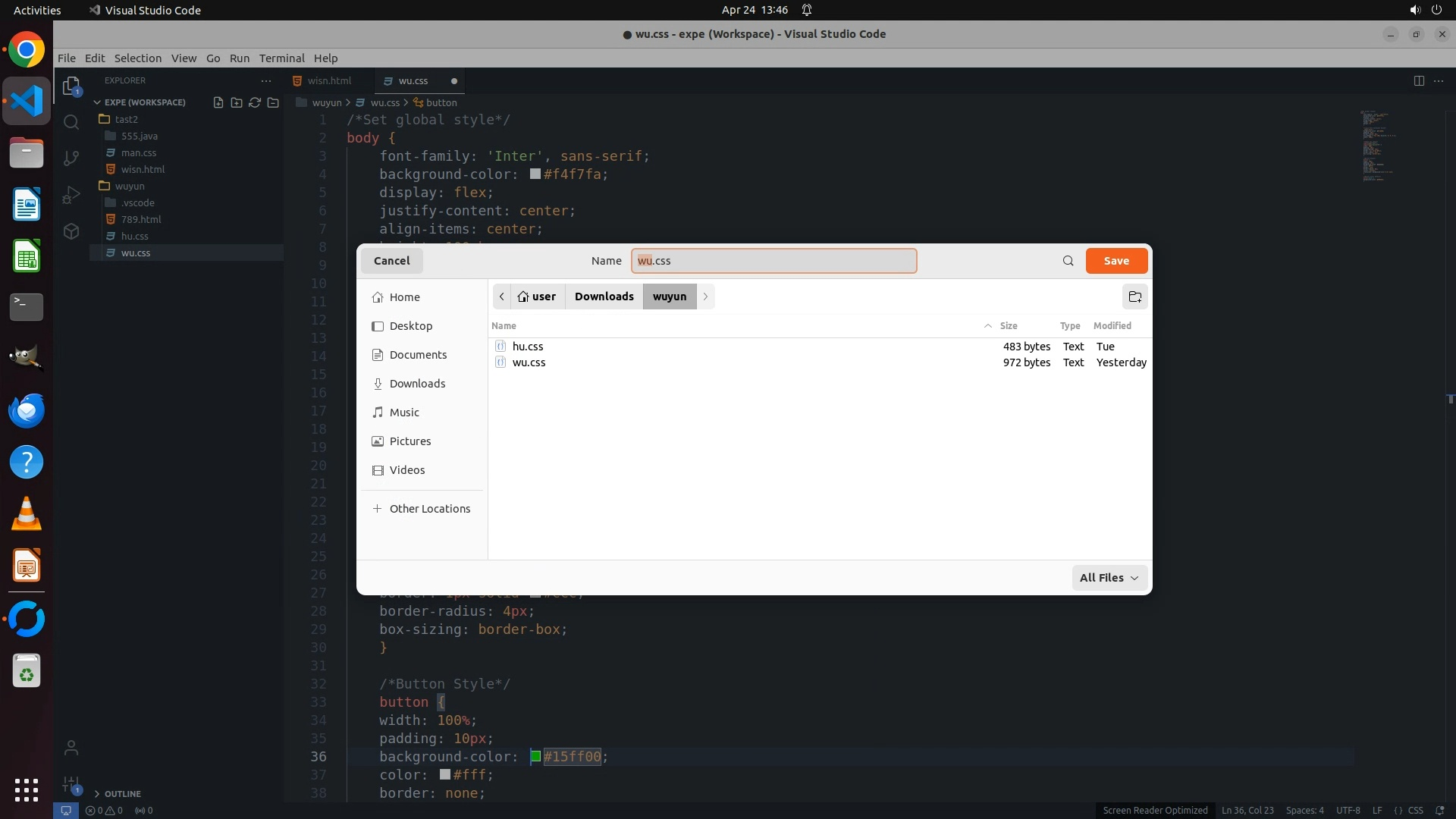This screenshot has height=819, width=1456.
Task: Split the editor to the right
Action: tap(1419, 80)
